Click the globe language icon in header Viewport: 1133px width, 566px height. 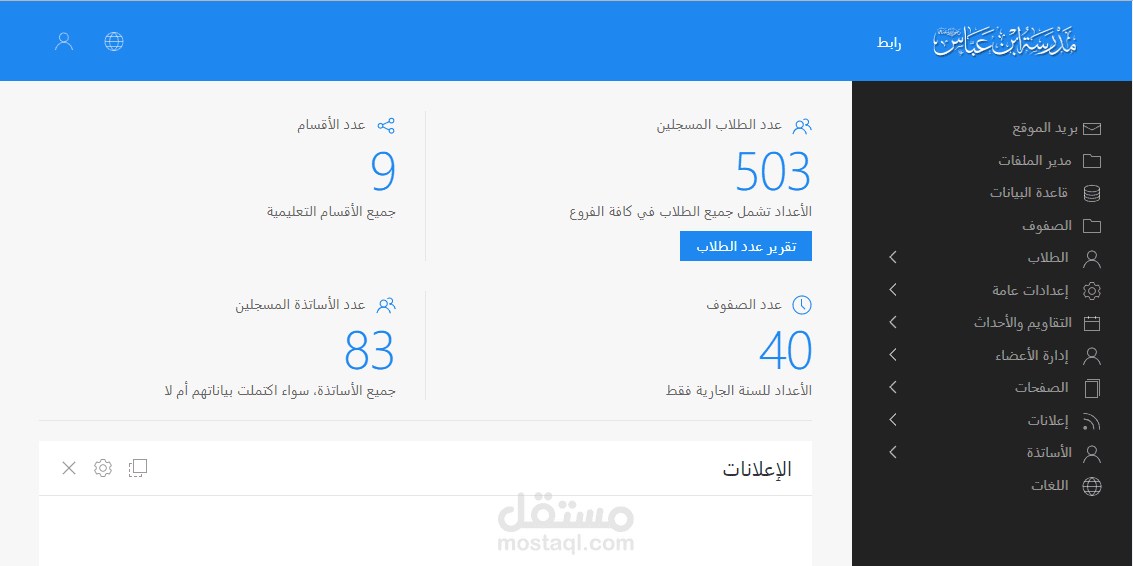tap(114, 41)
